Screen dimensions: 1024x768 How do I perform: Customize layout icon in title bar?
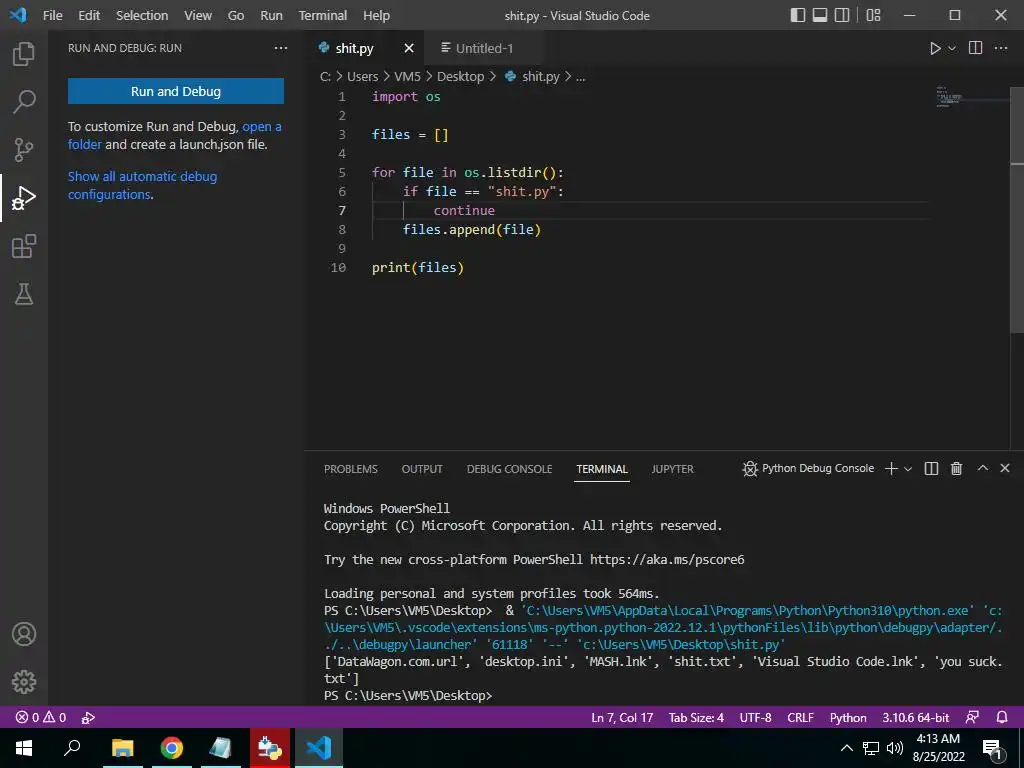point(873,15)
